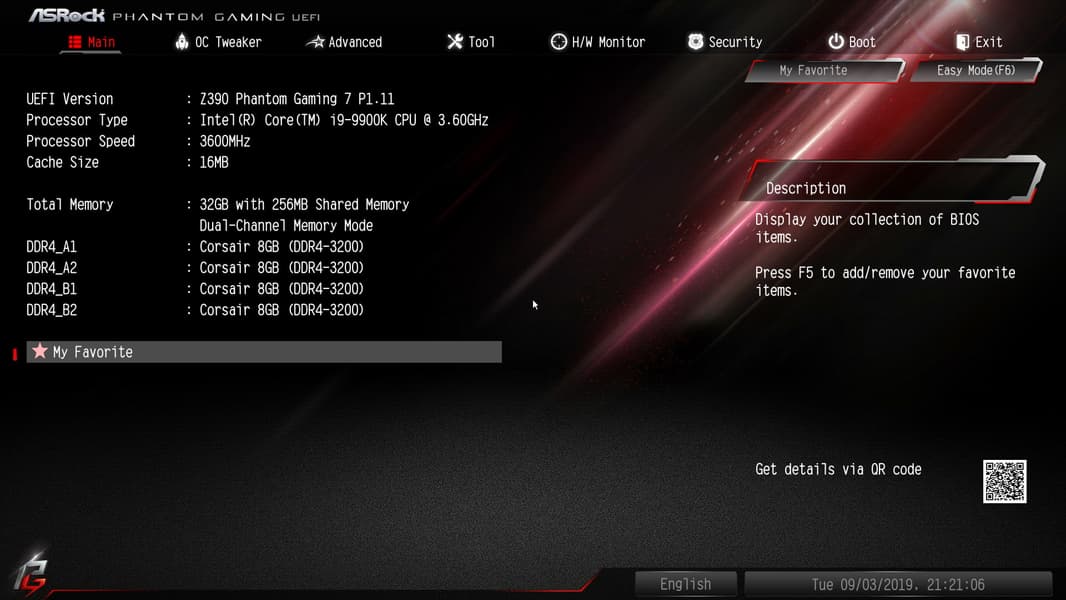Click the Processor Type i9-9900K value
This screenshot has width=1066, height=600.
pyautogui.click(x=343, y=120)
